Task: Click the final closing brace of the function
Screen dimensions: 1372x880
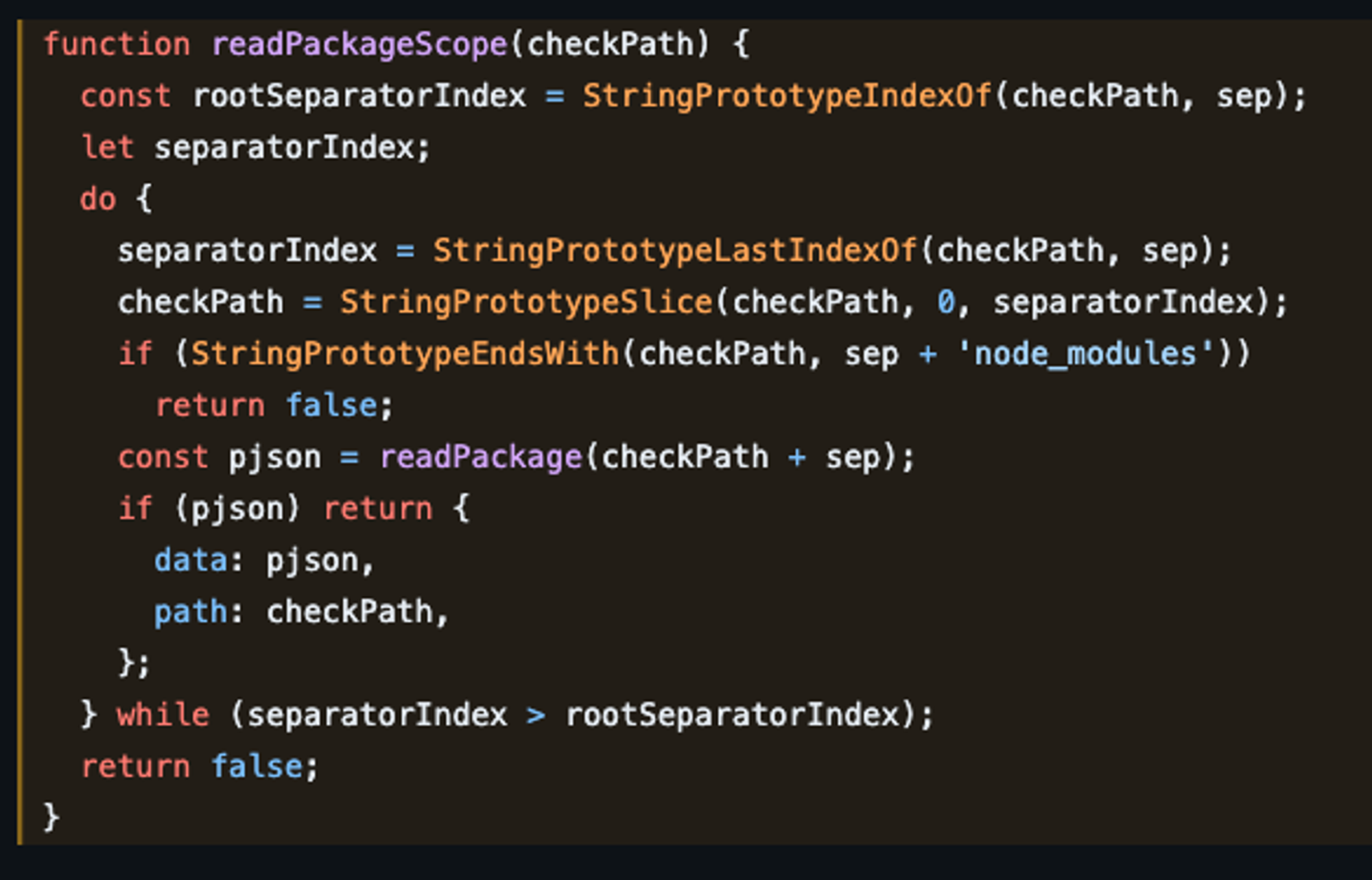Action: coord(51,818)
